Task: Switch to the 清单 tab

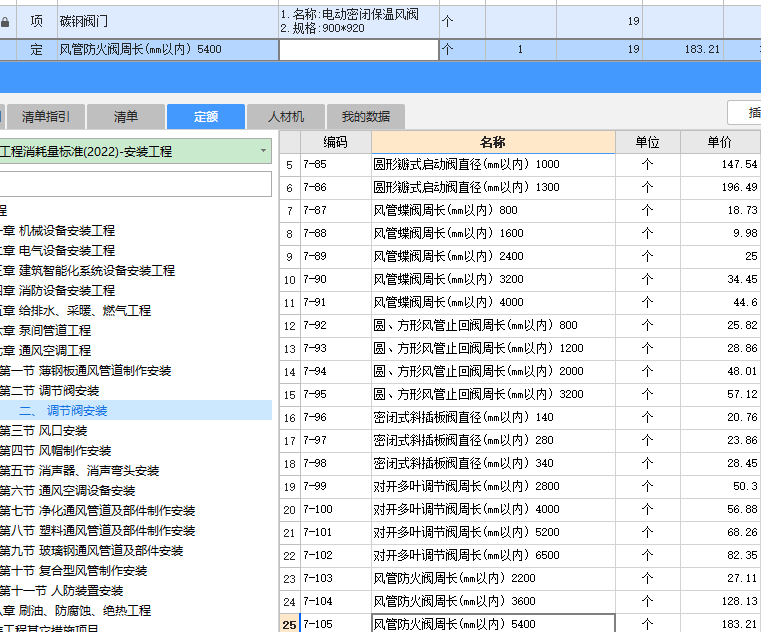Action: tap(126, 116)
